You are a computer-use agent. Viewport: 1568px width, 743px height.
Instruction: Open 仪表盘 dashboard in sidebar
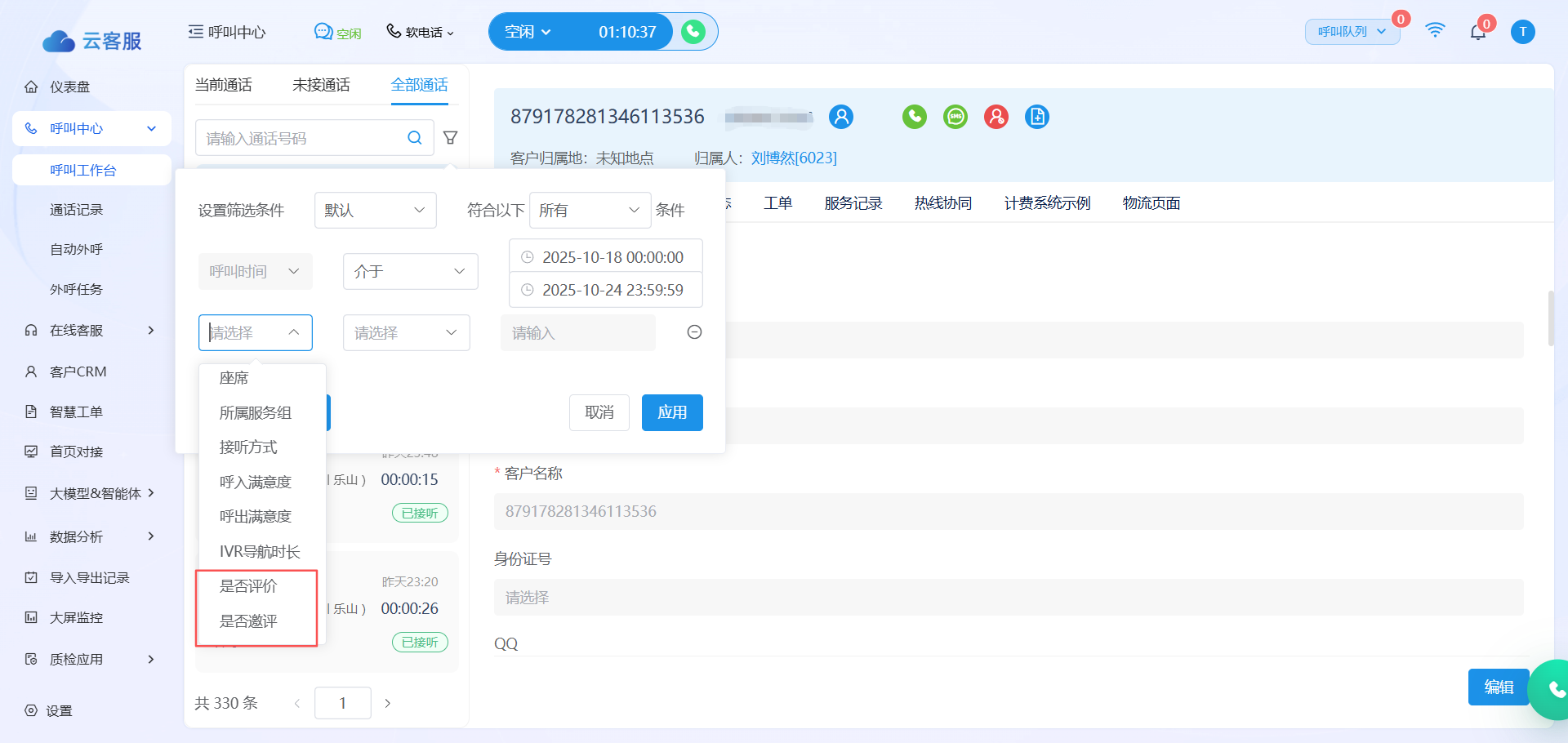tap(69, 87)
